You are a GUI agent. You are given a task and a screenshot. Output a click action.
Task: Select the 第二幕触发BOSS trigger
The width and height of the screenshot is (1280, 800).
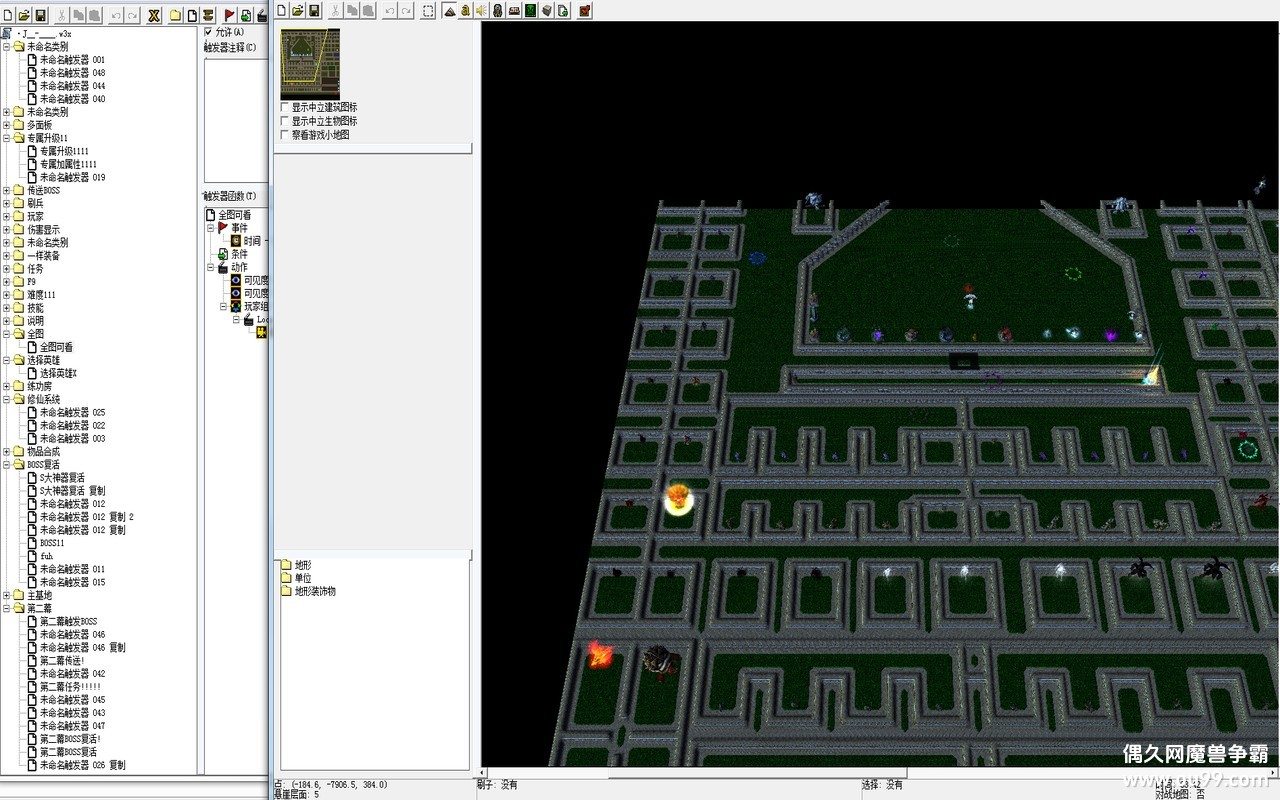click(68, 622)
